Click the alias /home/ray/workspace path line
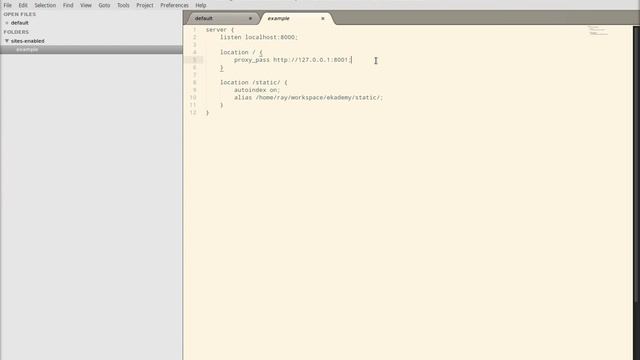 pyautogui.click(x=309, y=98)
